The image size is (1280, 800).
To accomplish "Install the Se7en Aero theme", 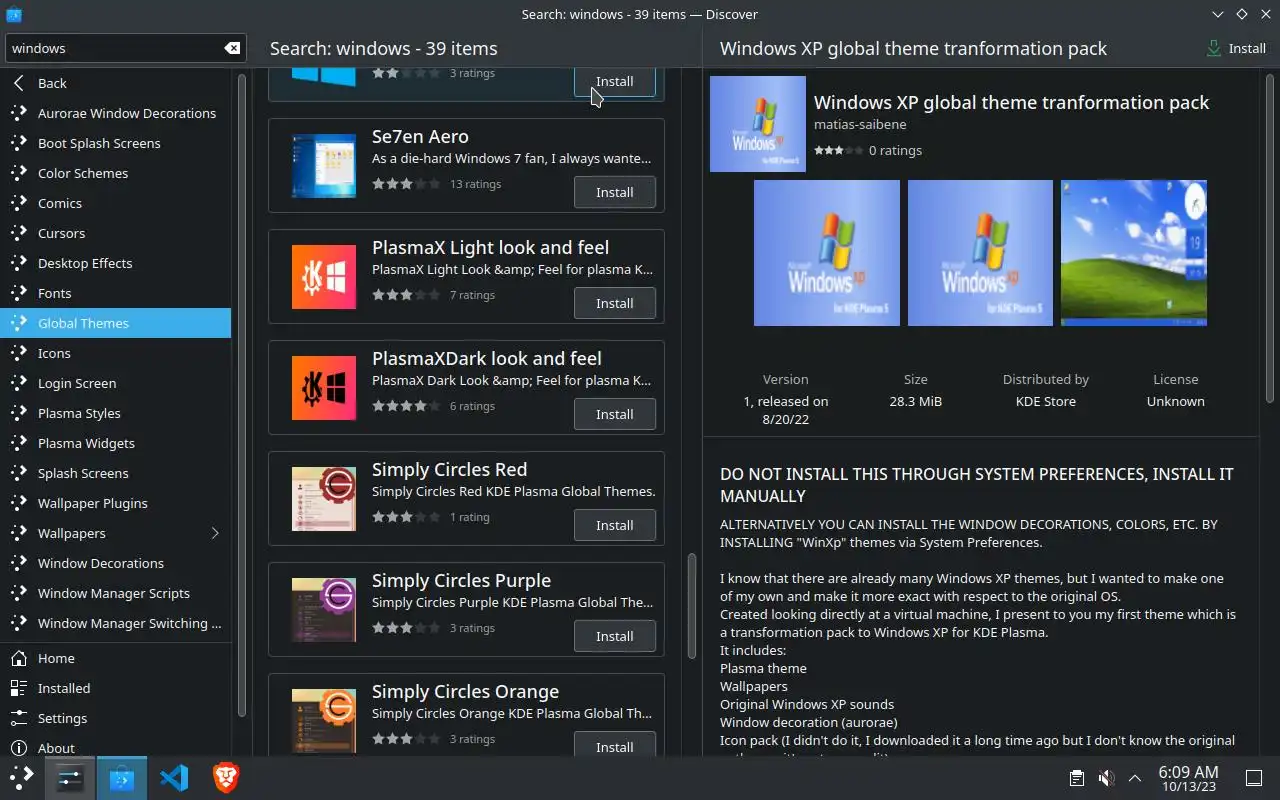I will (615, 192).
